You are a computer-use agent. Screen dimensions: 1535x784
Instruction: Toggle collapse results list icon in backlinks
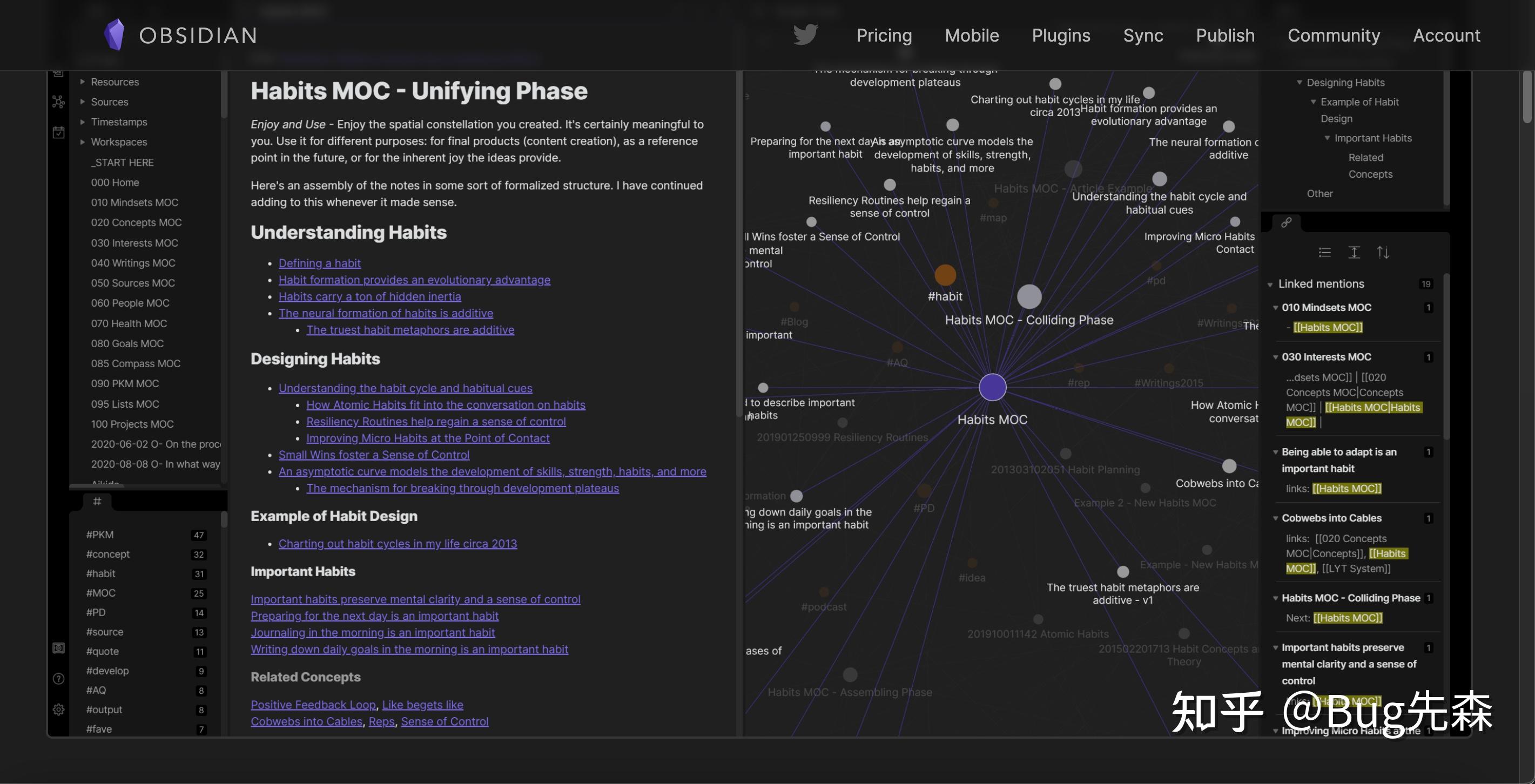tap(1325, 253)
